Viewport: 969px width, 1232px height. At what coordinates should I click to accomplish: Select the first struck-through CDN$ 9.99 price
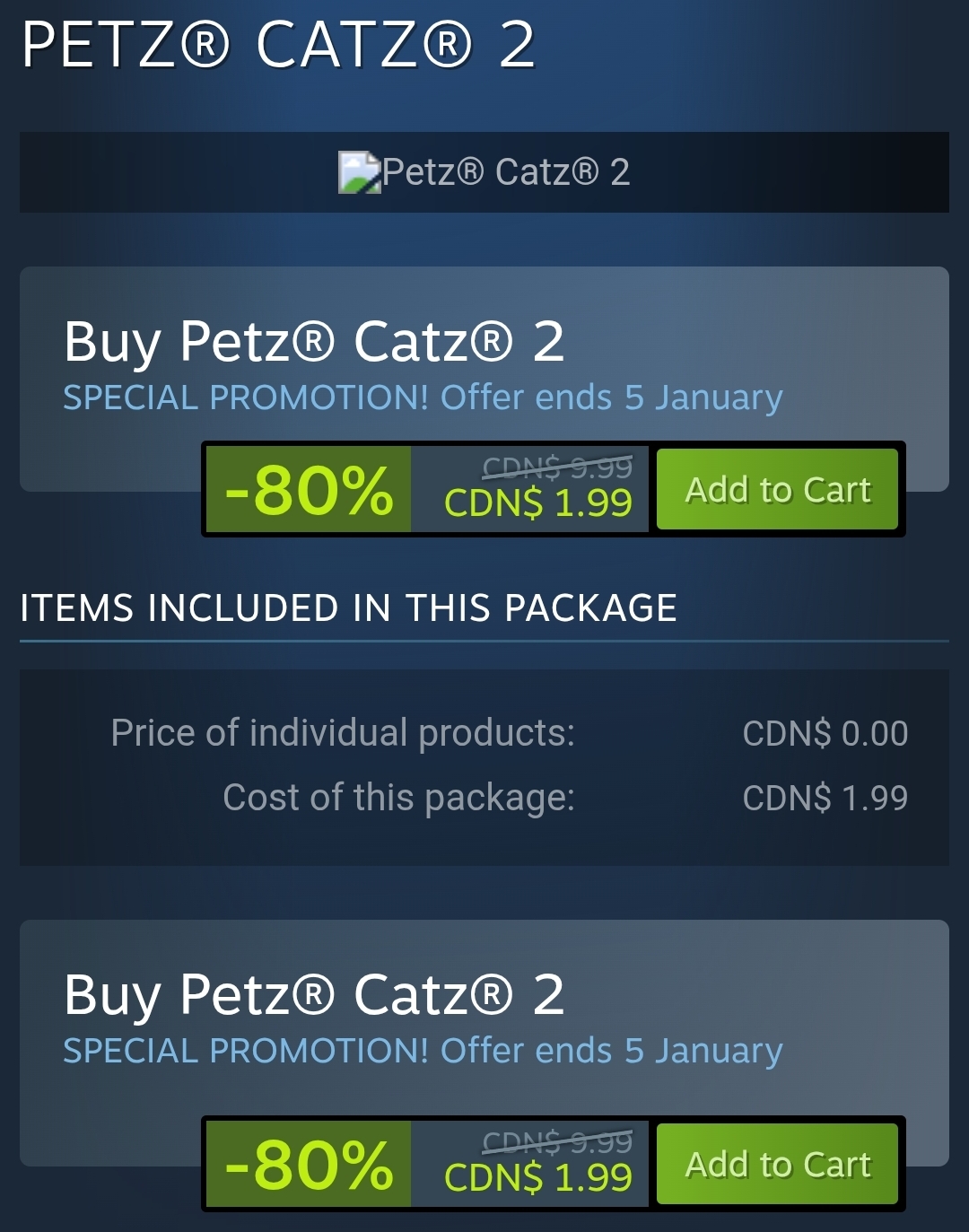pyautogui.click(x=557, y=467)
